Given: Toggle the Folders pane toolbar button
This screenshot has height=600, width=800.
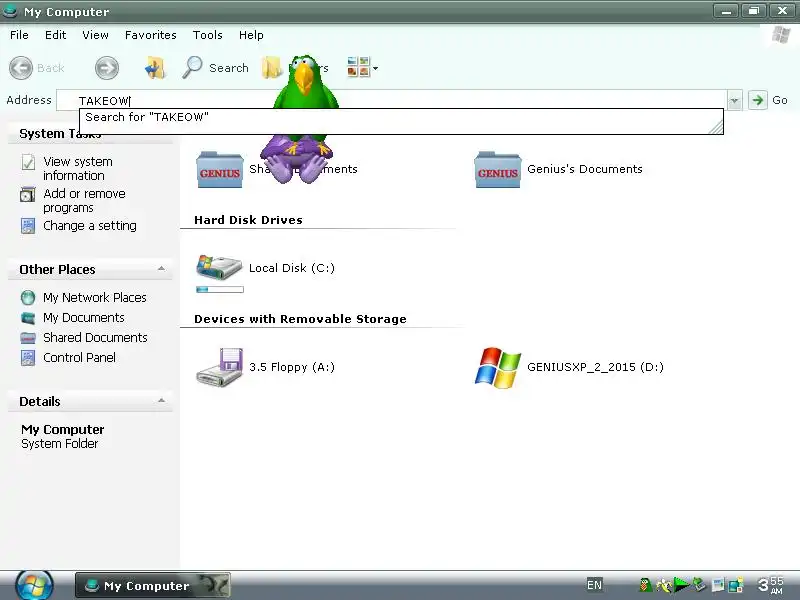Looking at the screenshot, I should 271,68.
